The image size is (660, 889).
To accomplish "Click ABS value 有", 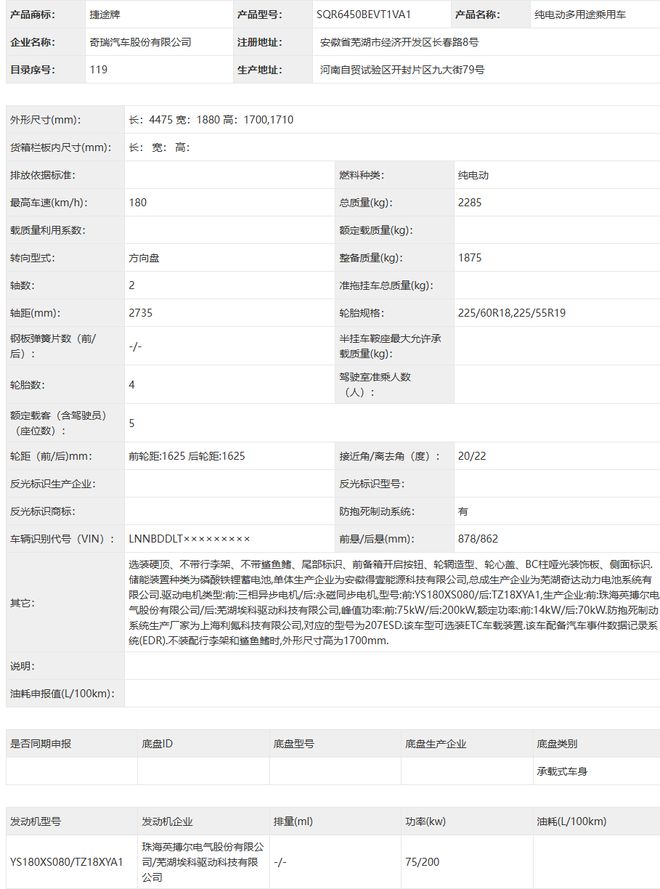I will [x=463, y=511].
